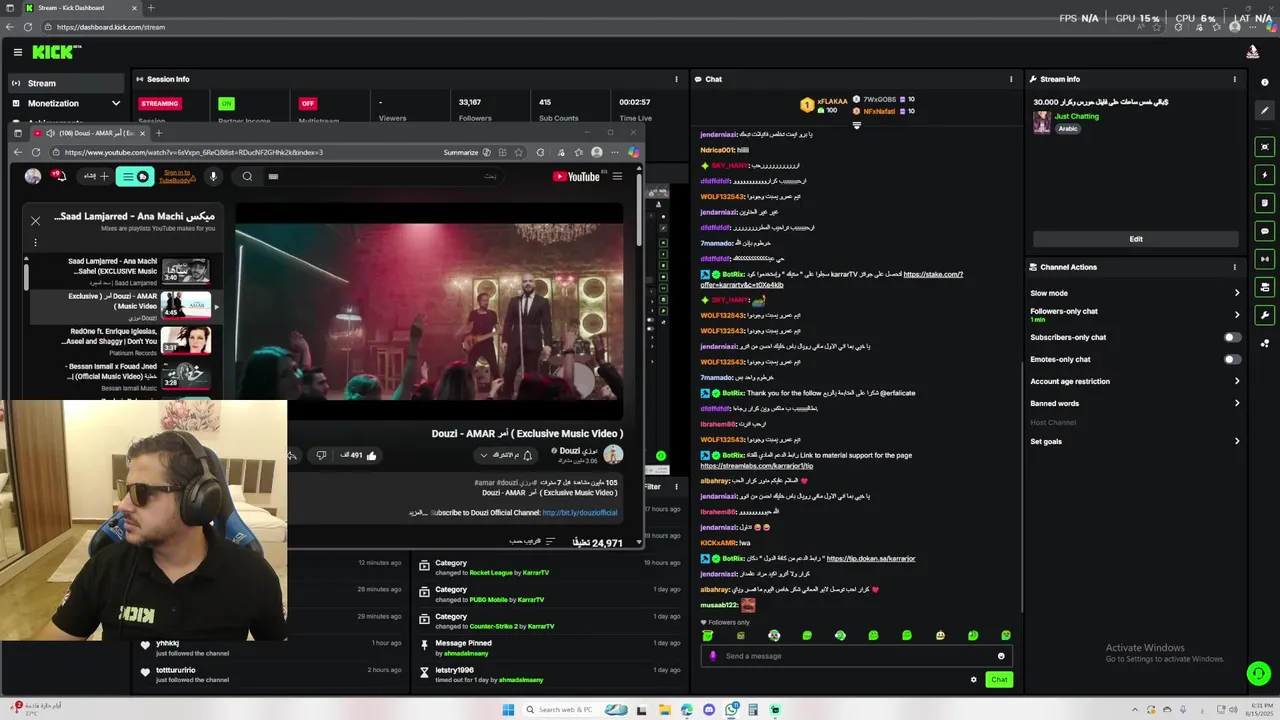Open emoji picker in message box
This screenshot has height=720, width=1280.
(1001, 656)
